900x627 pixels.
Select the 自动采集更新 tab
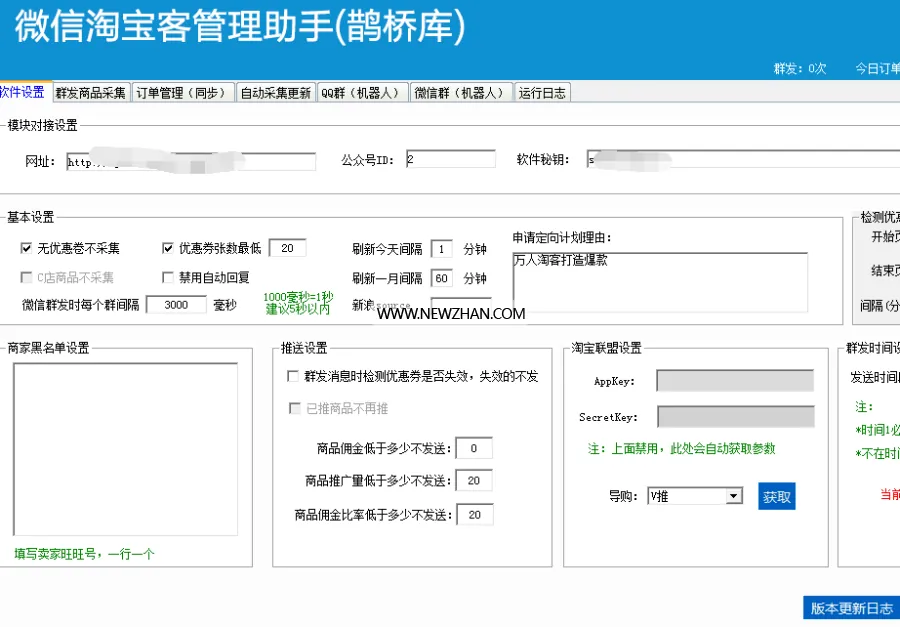coord(276,93)
